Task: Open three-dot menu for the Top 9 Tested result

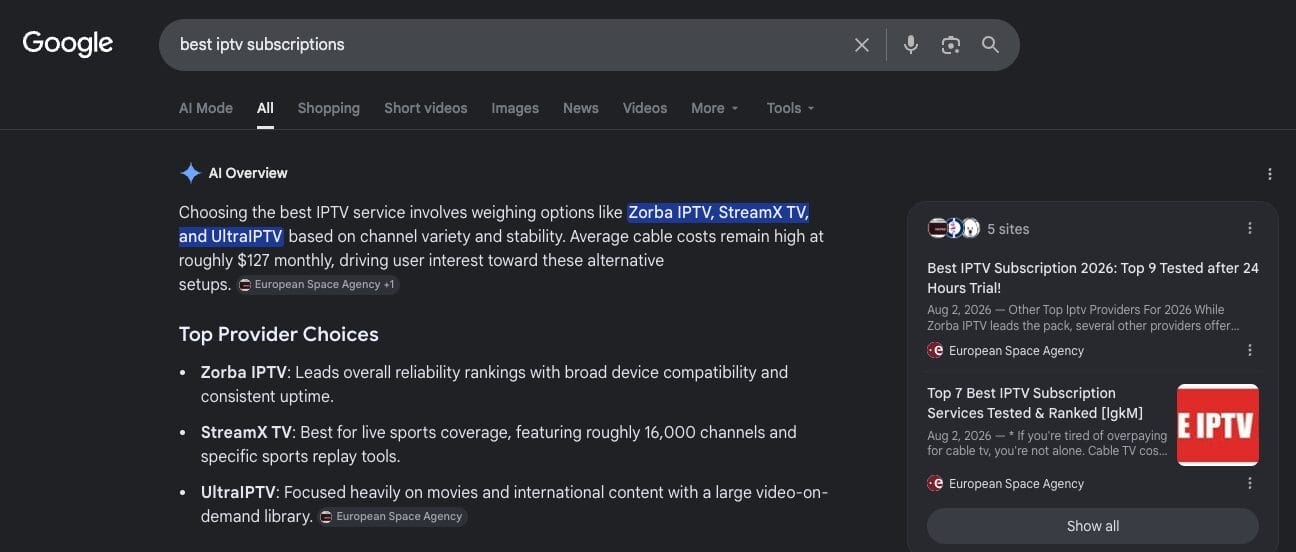Action: tap(1250, 350)
